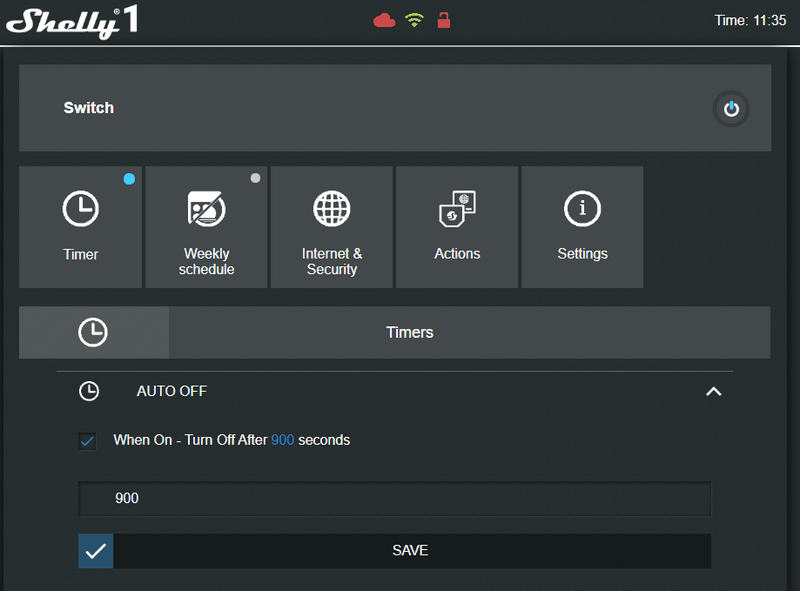Click the clock icon in Timer tile
800x591 pixels.
81,208
